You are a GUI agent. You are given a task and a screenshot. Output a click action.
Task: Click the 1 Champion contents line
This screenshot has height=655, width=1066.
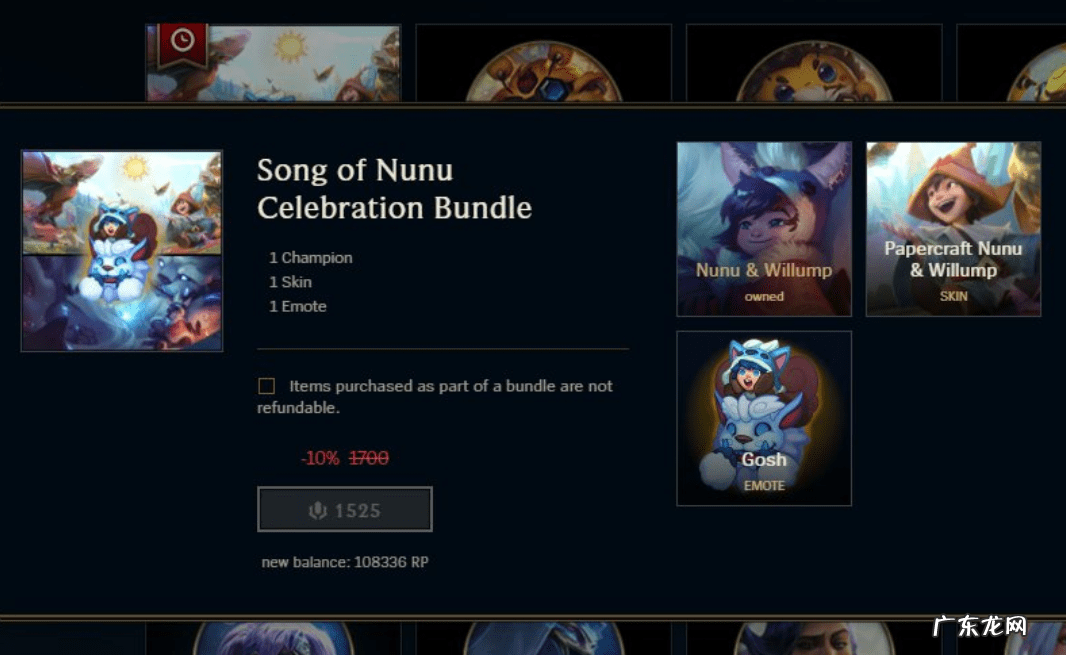[x=311, y=258]
